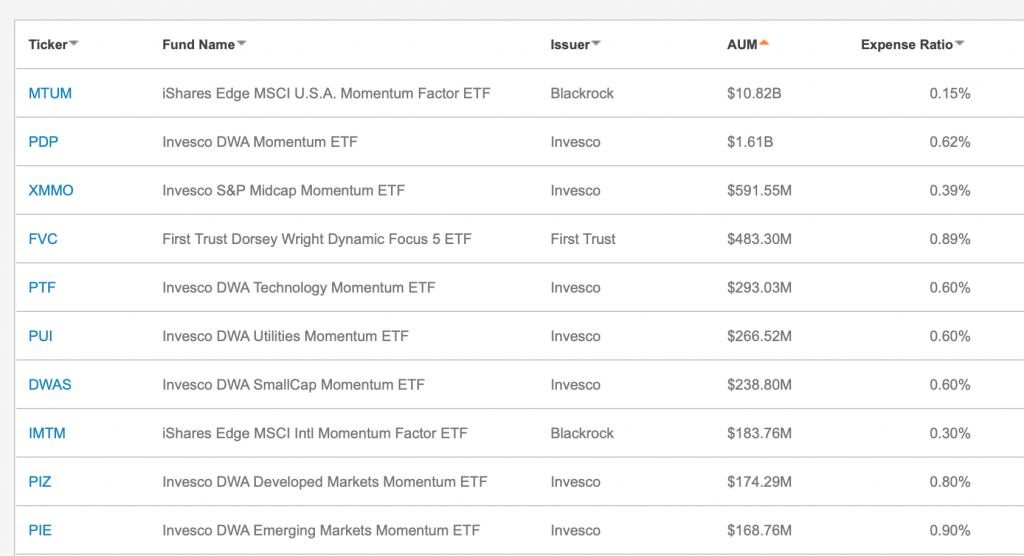Viewport: 1024px width, 556px height.
Task: Open the PTF ticker link
Action: pyautogui.click(x=42, y=287)
